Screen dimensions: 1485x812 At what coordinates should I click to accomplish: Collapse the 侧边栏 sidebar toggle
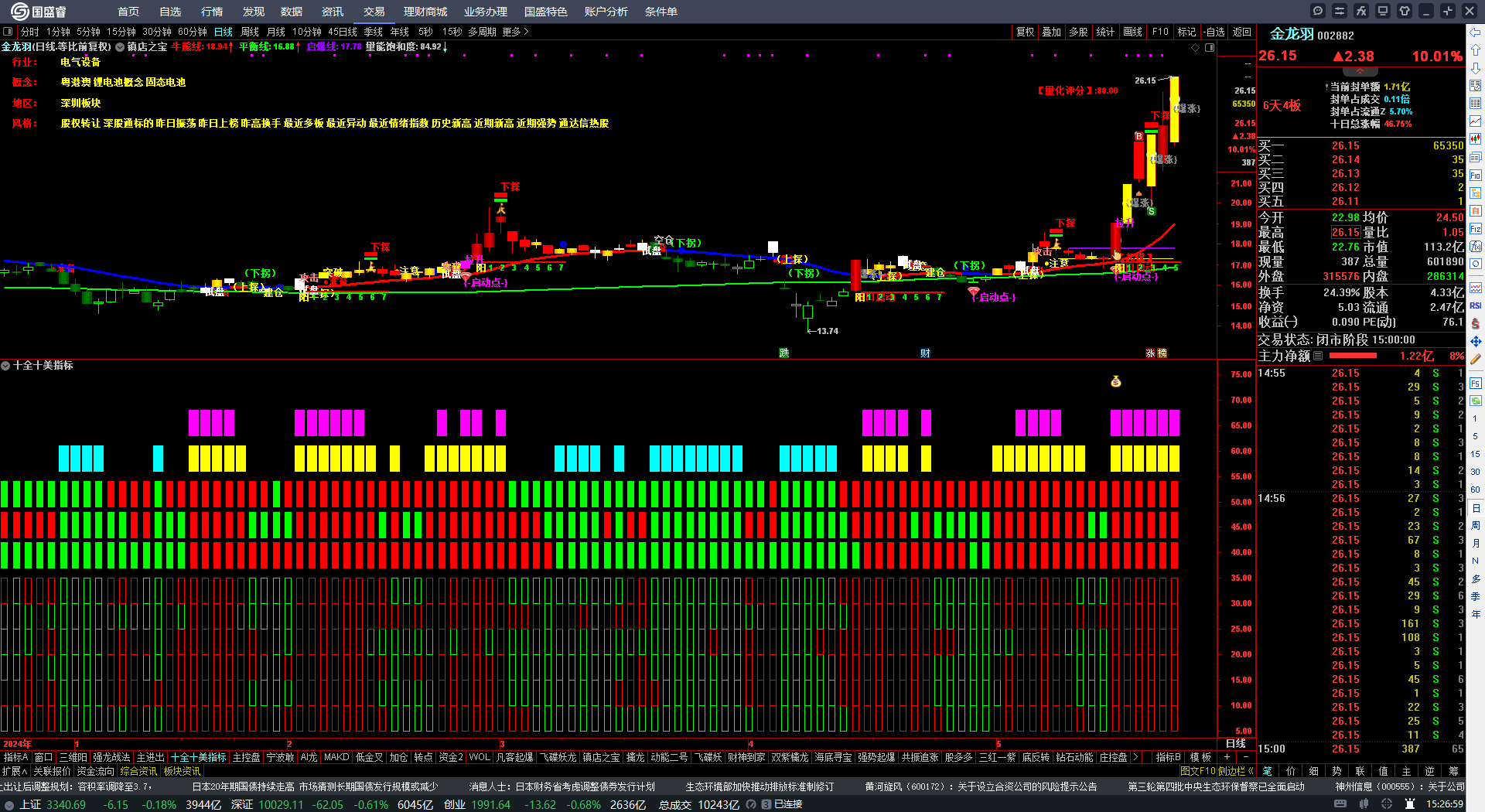click(1235, 771)
